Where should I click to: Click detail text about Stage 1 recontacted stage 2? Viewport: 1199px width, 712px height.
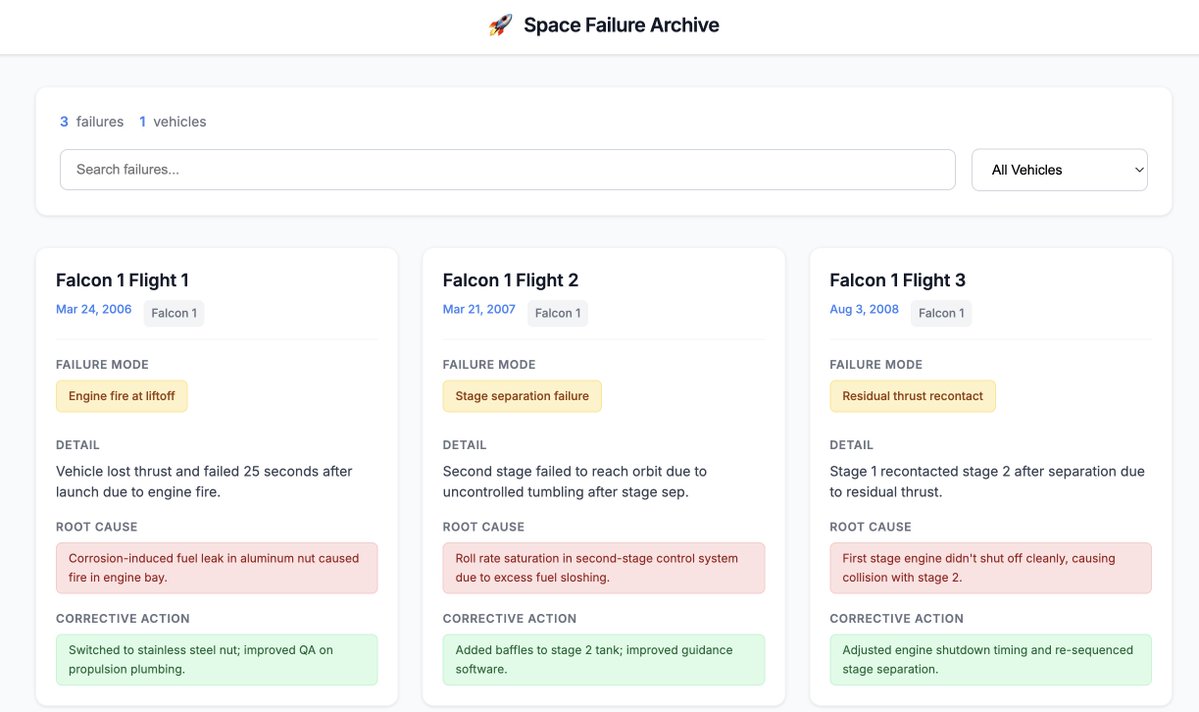[987, 482]
